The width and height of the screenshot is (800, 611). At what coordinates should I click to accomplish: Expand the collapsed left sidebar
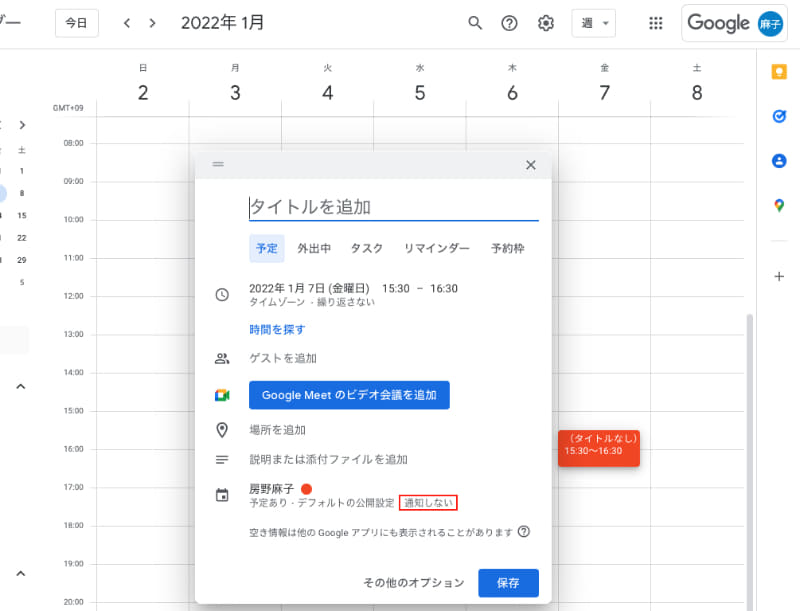tap(20, 125)
